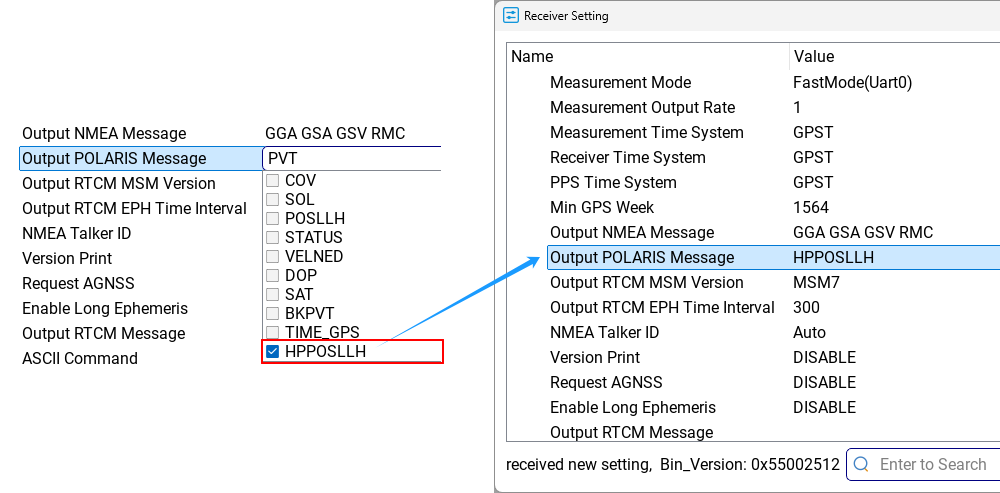Screen dimensions: 1000x493
Task: Enable the COV checkbox
Action: pyautogui.click(x=273, y=180)
